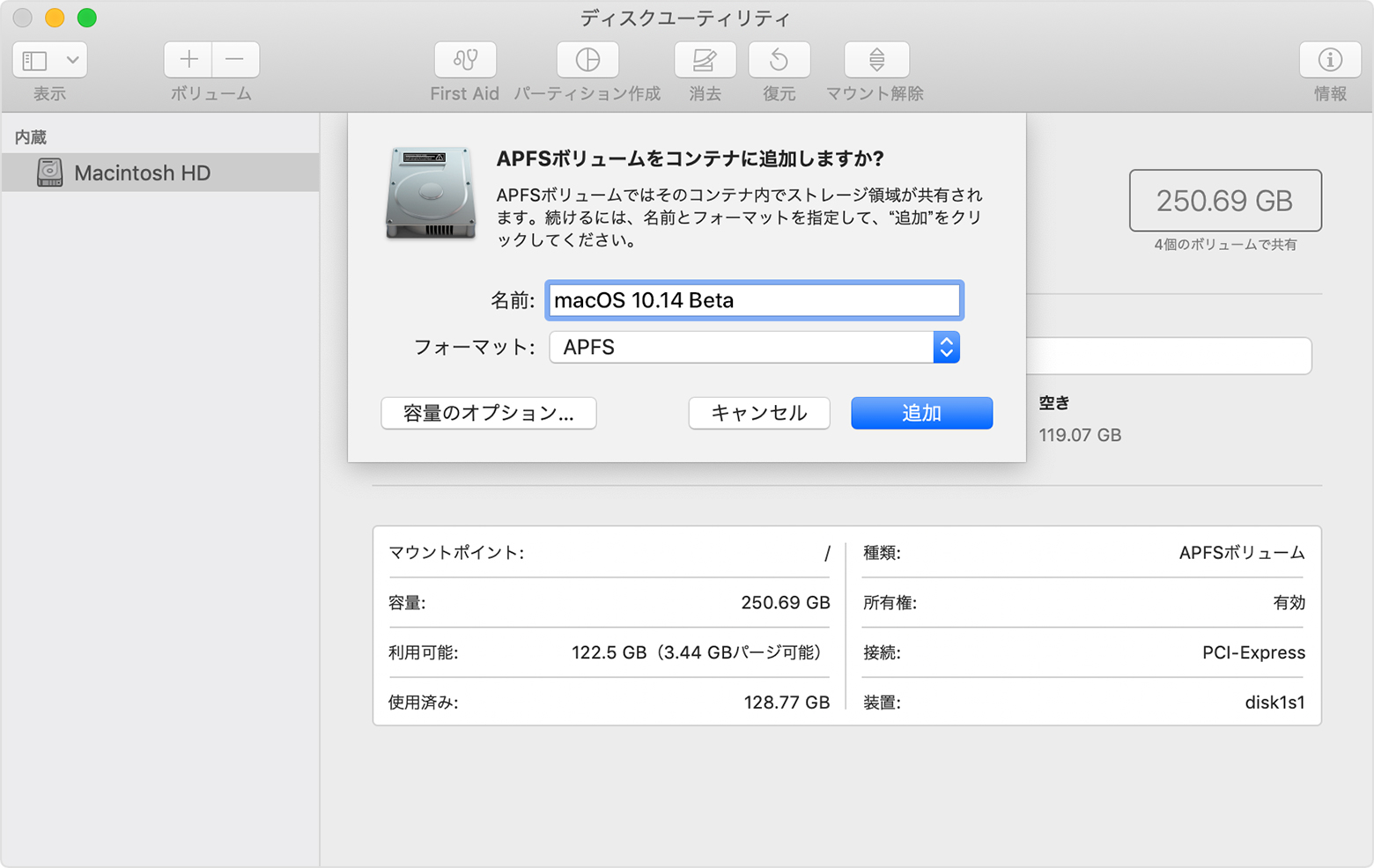Click Macintosh HD disk icon in sidebar

50,173
